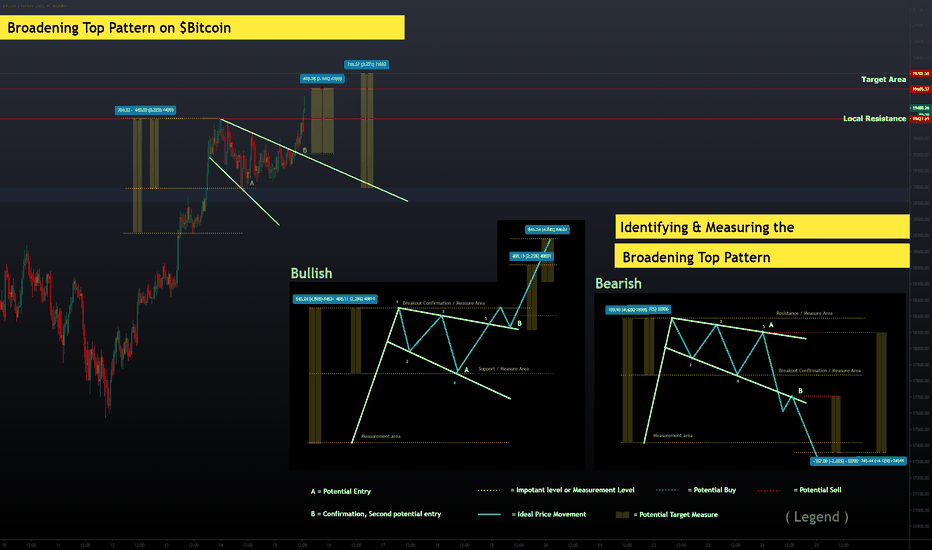Click the olive Potential Target Measure legend swatch
The image size is (932, 550).
click(x=622, y=515)
